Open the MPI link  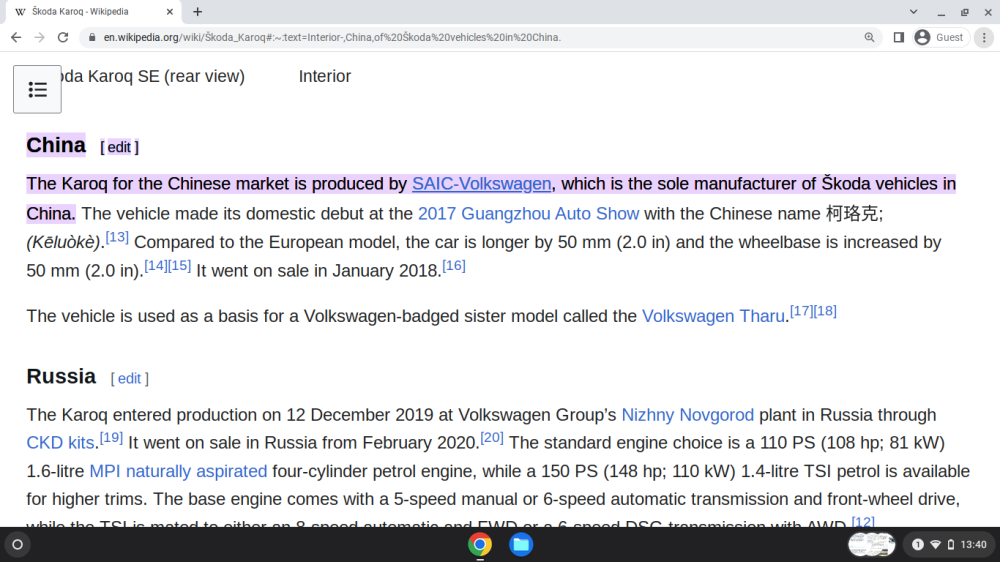[x=105, y=471]
